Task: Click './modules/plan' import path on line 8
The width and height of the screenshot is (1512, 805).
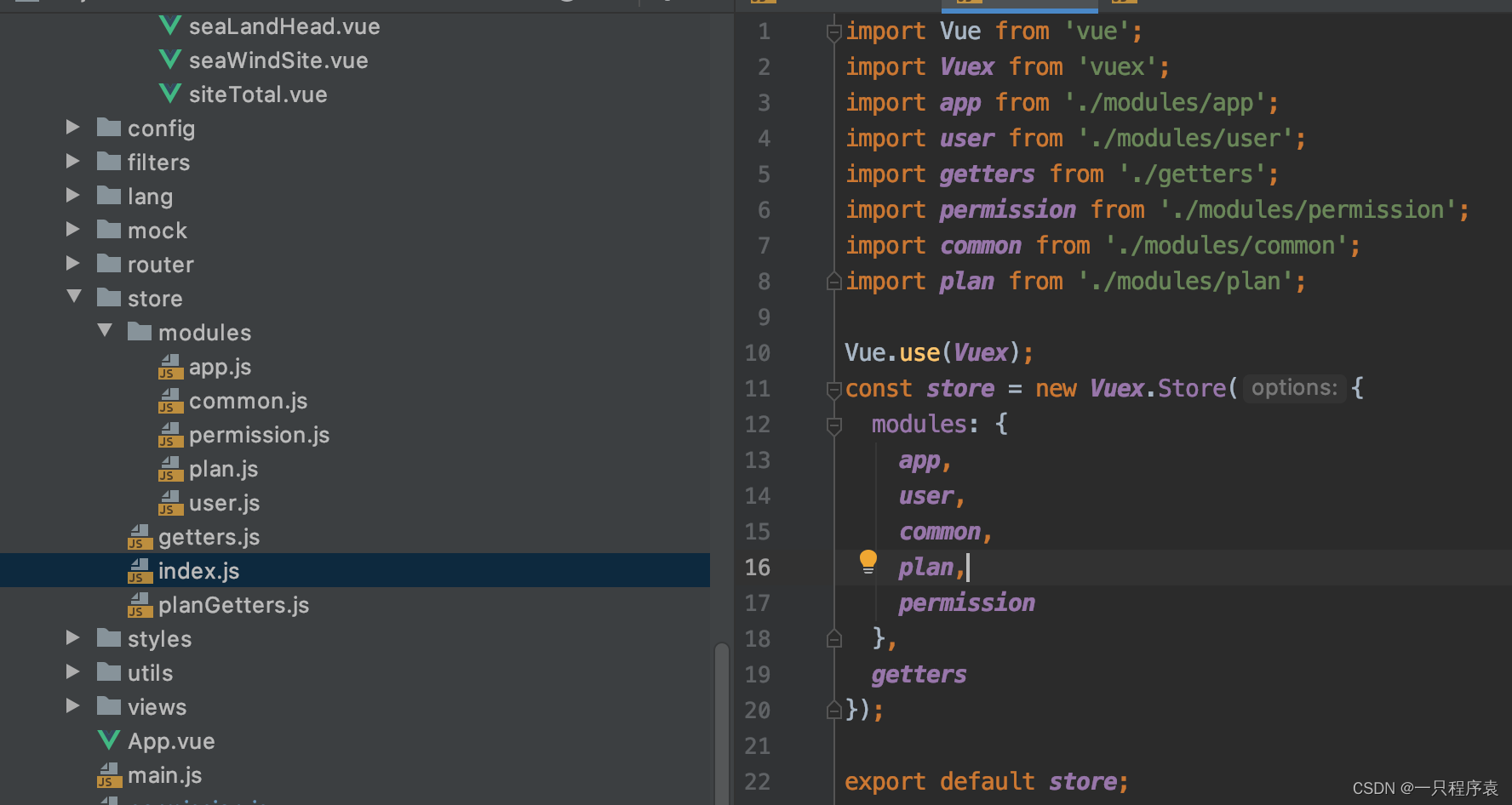Action: pyautogui.click(x=1186, y=281)
